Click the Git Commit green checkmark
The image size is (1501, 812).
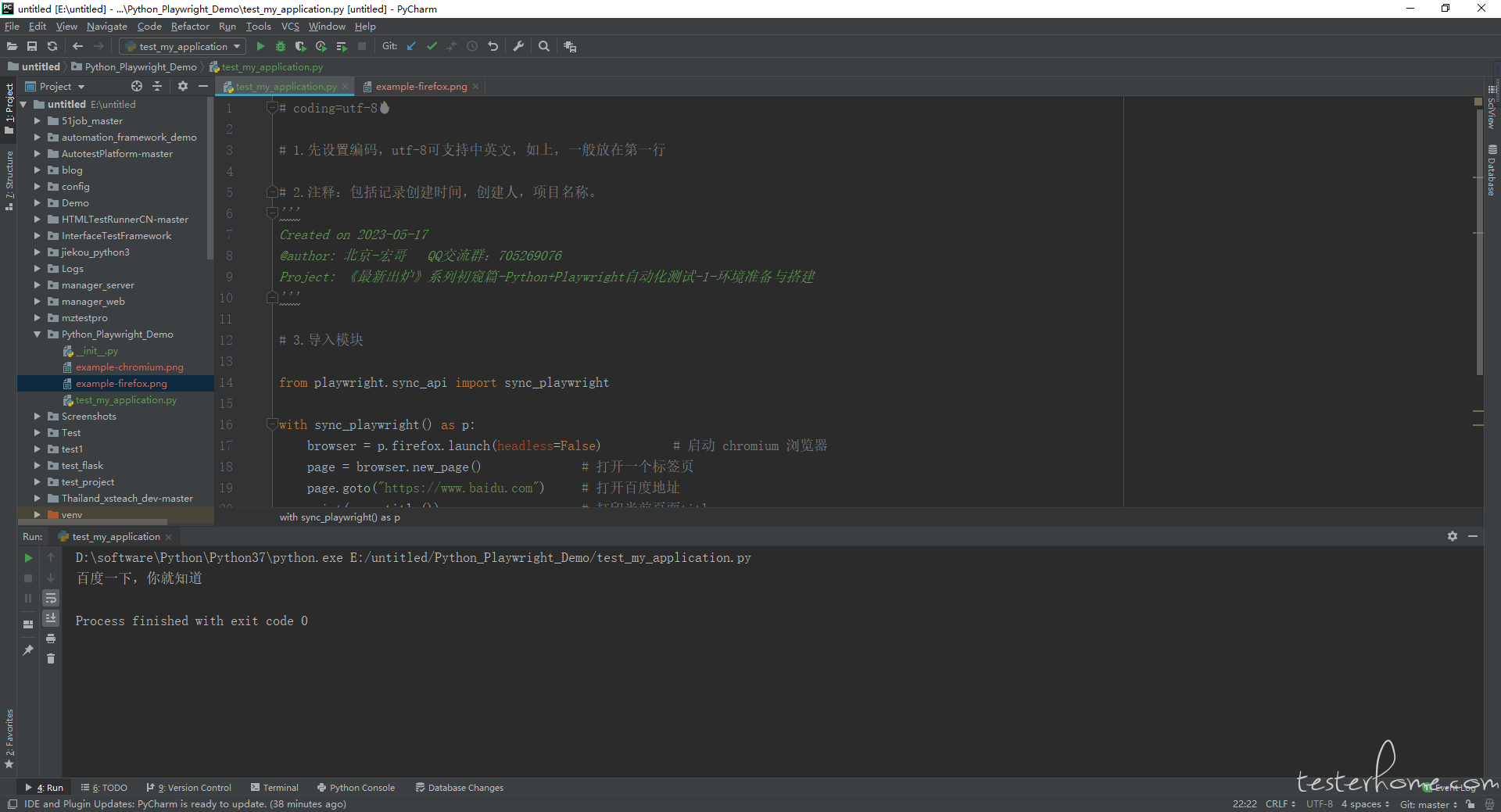pos(432,47)
